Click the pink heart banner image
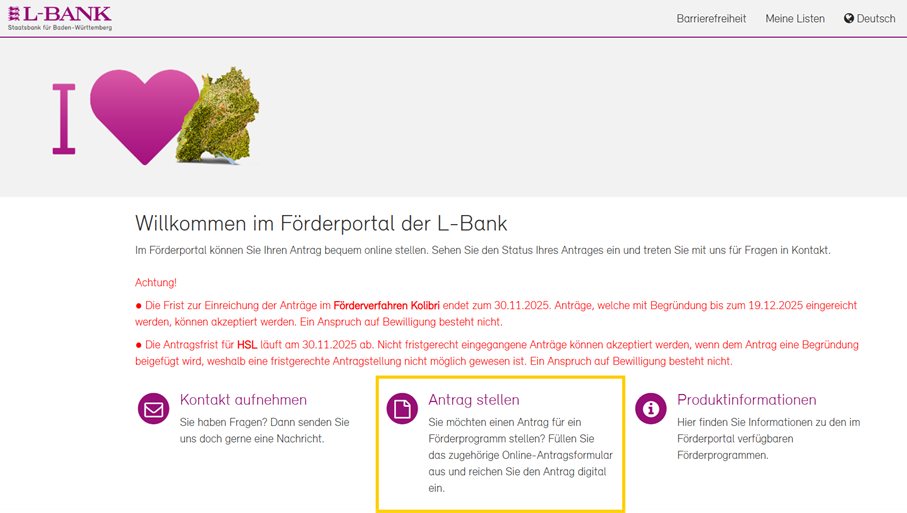The image size is (907, 513). pos(144,117)
